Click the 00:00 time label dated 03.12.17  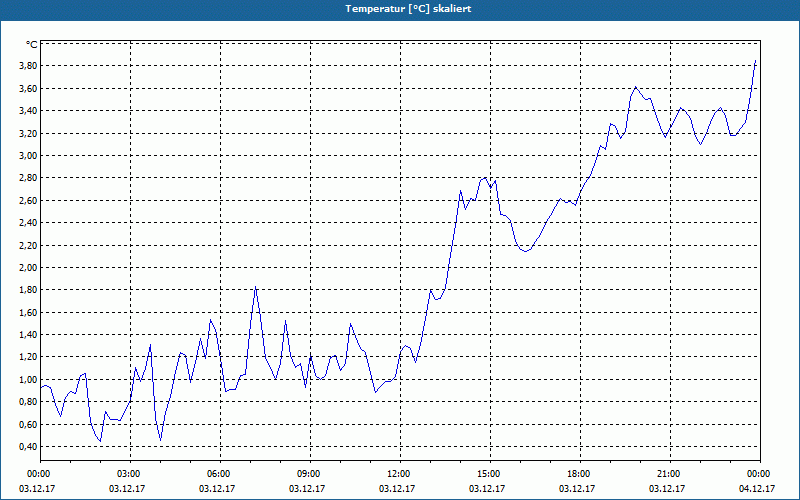click(40, 474)
